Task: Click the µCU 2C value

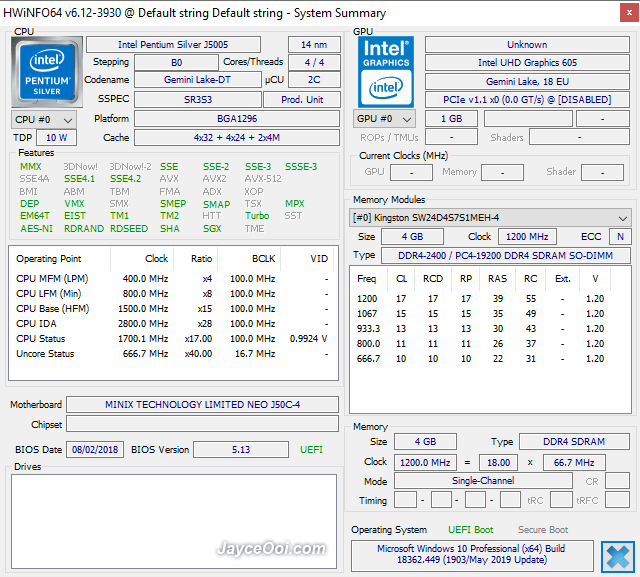Action: (x=314, y=80)
